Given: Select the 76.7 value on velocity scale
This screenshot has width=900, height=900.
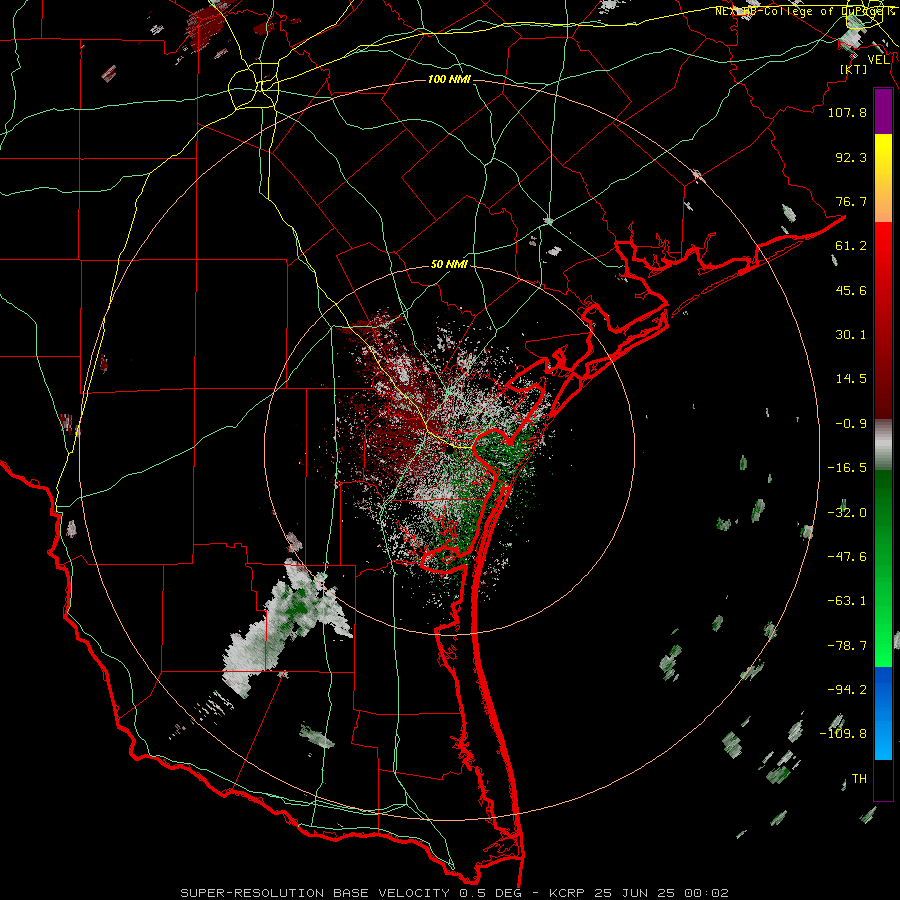Looking at the screenshot, I should [851, 201].
